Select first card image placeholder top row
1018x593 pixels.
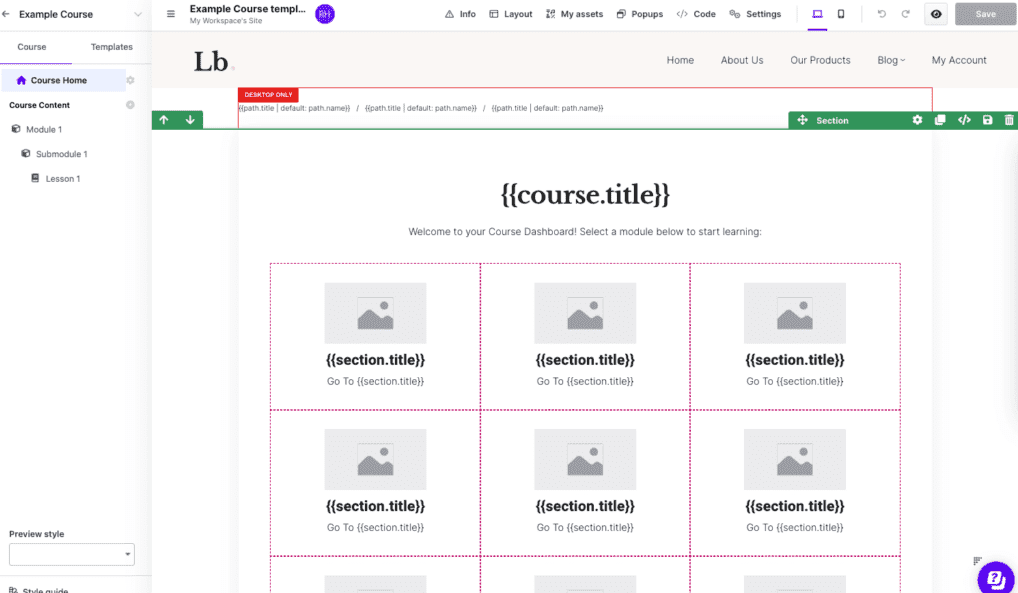[x=375, y=313]
